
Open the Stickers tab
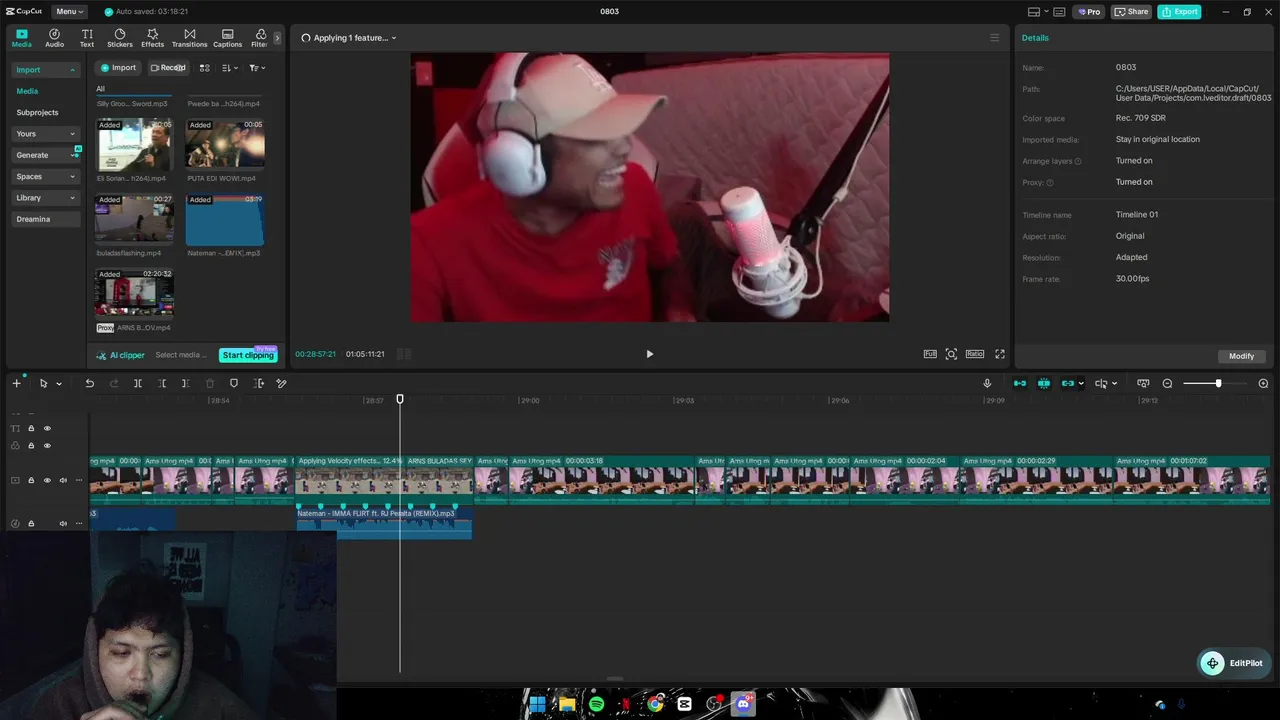coord(120,38)
